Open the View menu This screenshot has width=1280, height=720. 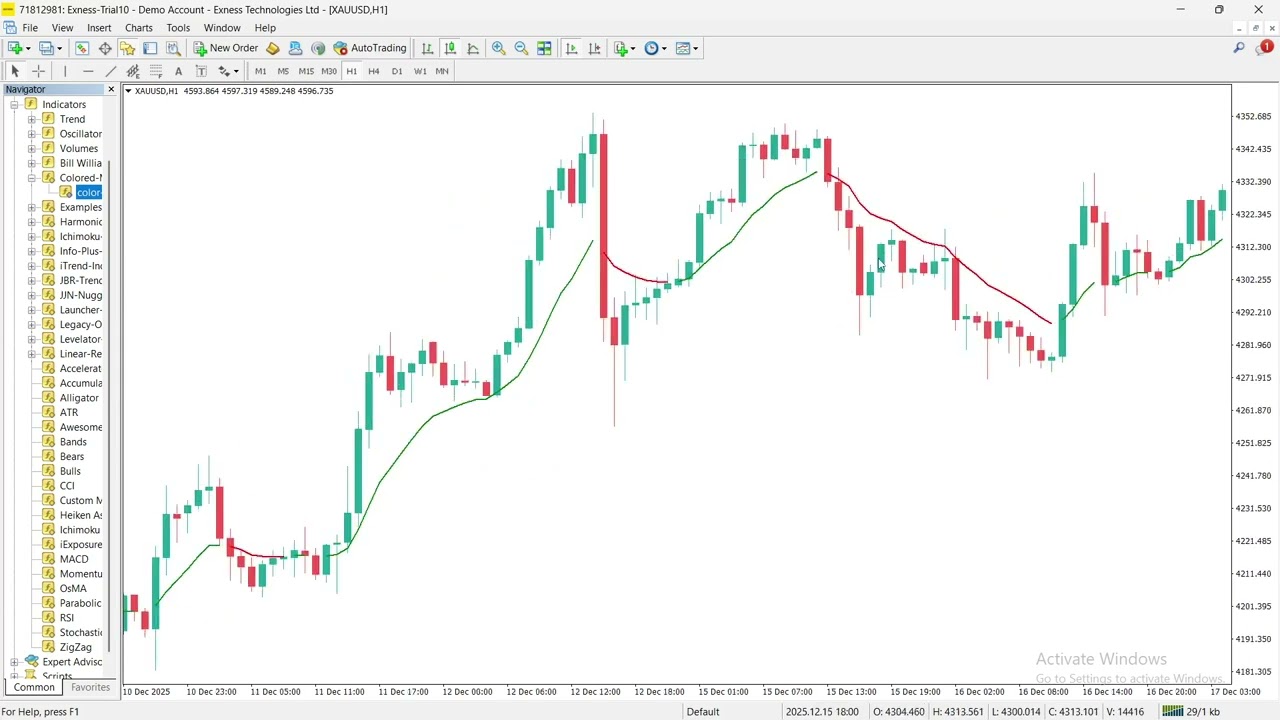click(62, 28)
